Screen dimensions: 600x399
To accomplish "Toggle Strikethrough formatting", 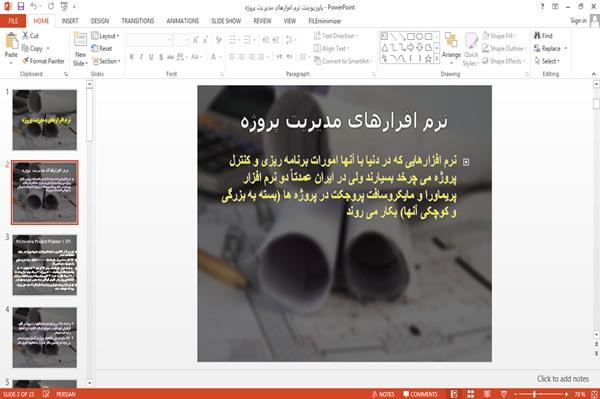I will [171, 57].
